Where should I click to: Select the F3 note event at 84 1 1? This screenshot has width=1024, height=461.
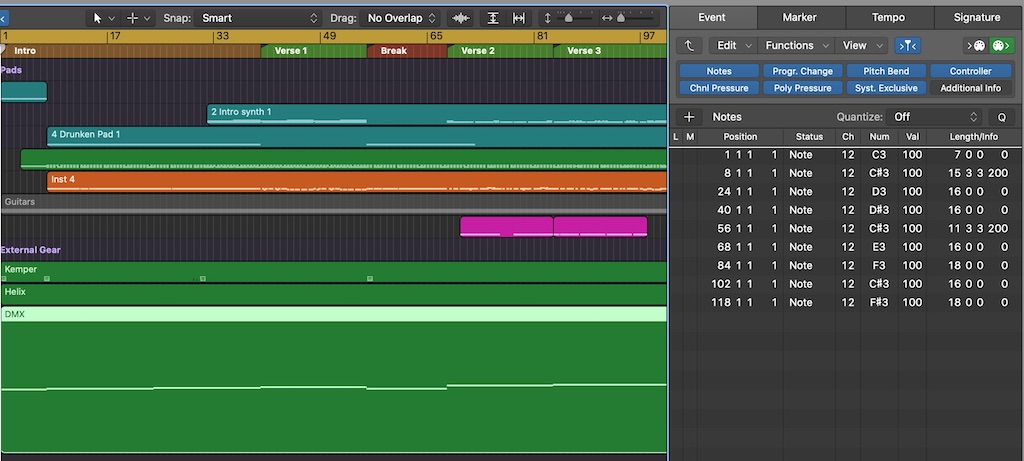846,266
